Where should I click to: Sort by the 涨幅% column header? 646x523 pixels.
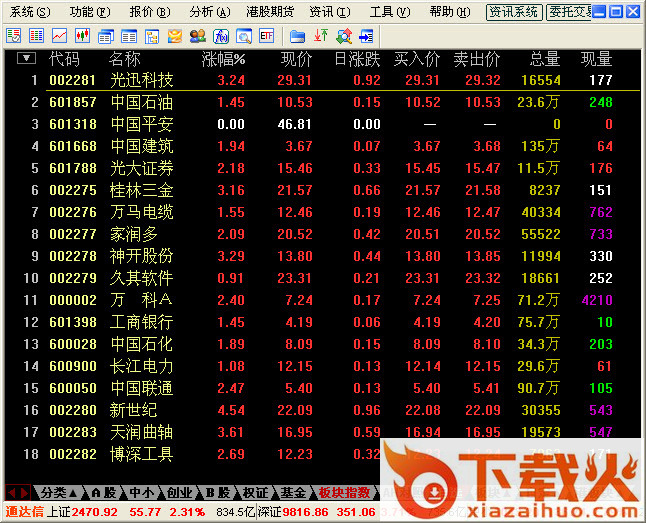pos(223,59)
